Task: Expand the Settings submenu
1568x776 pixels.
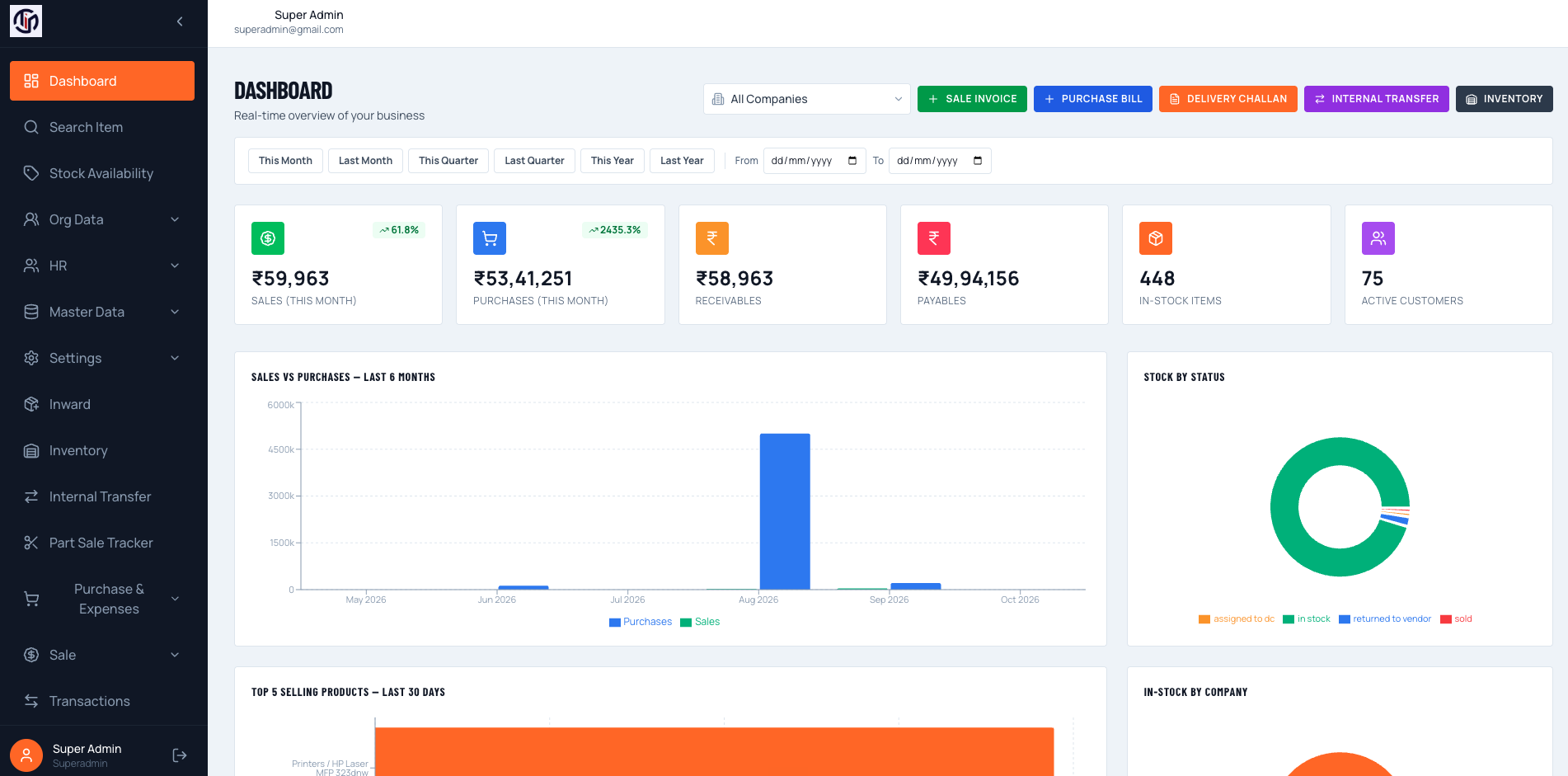Action: coord(102,358)
